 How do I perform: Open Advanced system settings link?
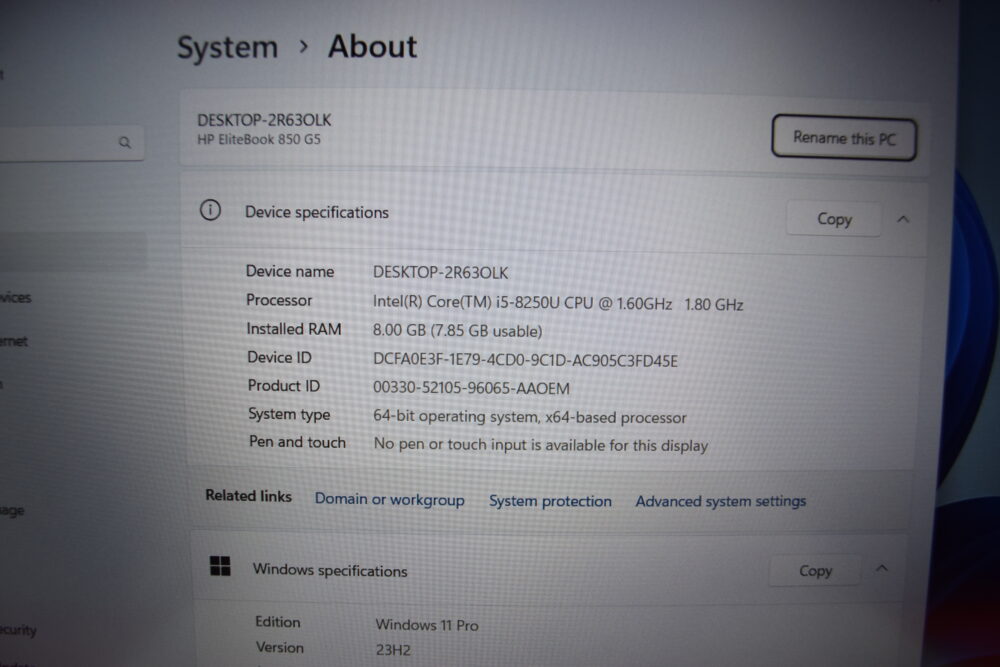[x=721, y=501]
